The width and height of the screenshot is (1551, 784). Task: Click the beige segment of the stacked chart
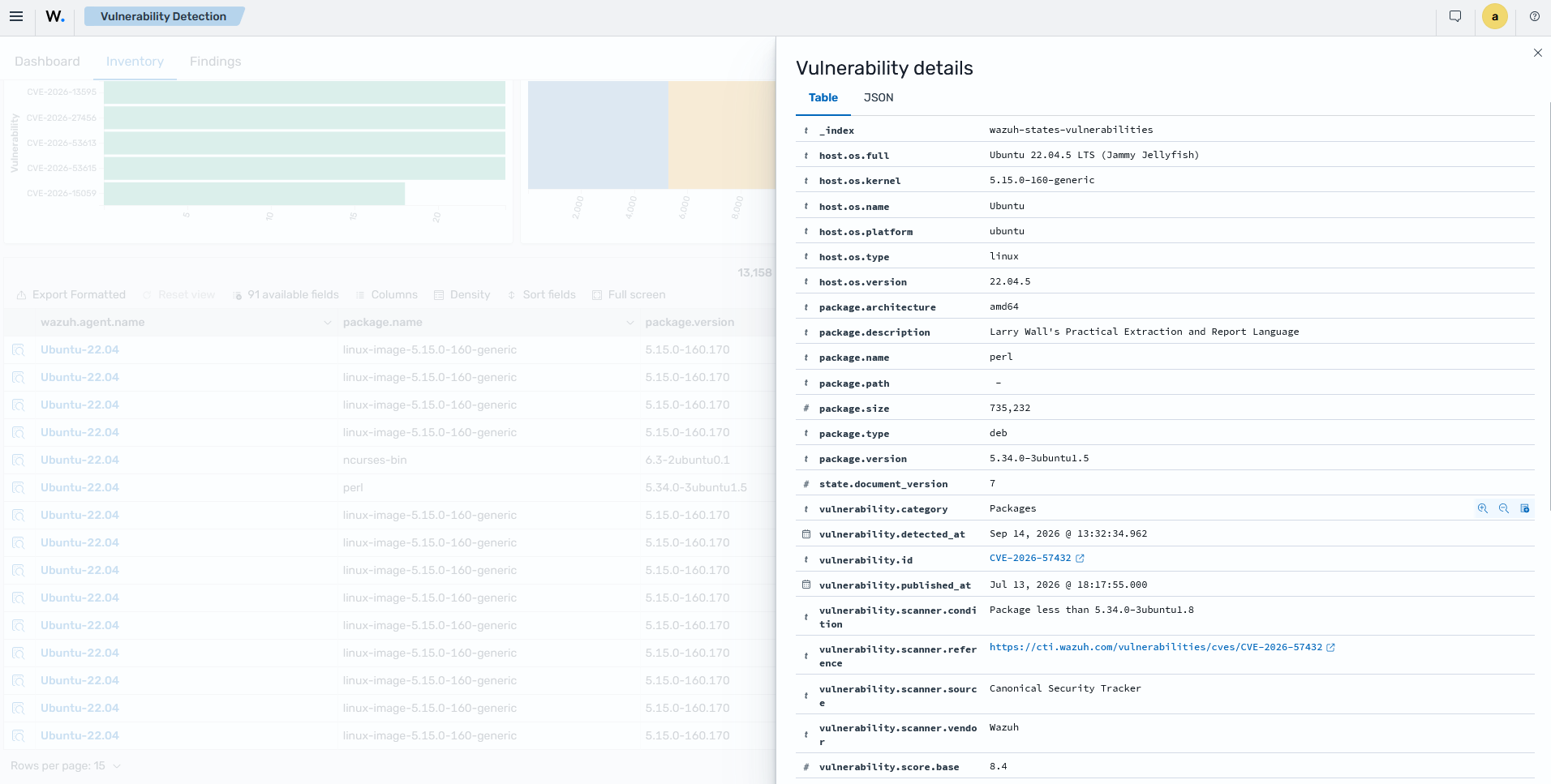click(722, 135)
